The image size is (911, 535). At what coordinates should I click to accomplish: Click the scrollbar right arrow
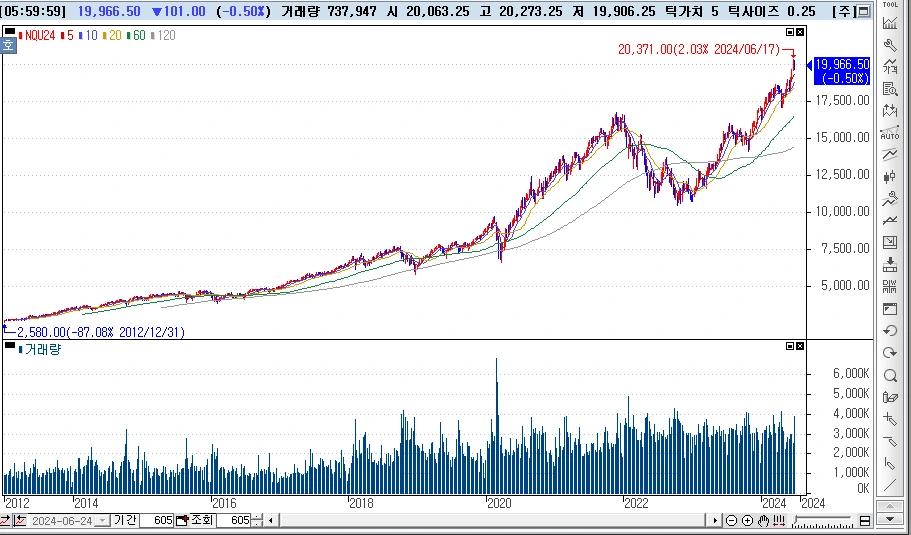point(715,520)
